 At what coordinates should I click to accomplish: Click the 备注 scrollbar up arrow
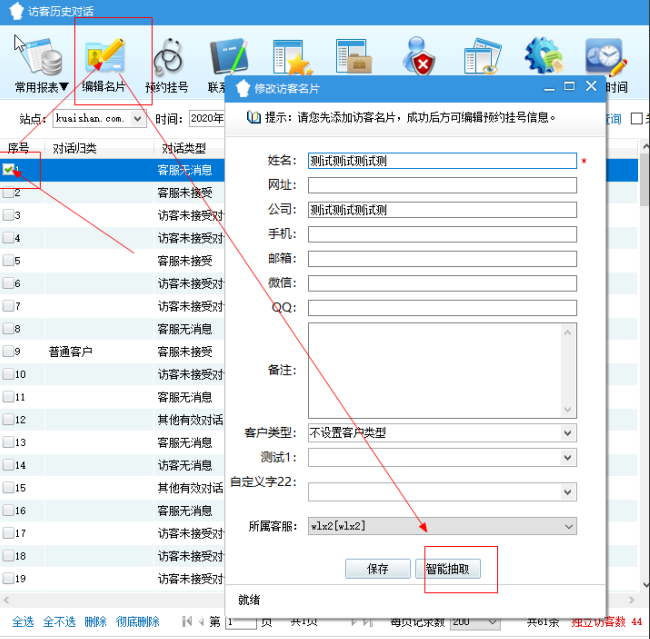click(x=568, y=333)
